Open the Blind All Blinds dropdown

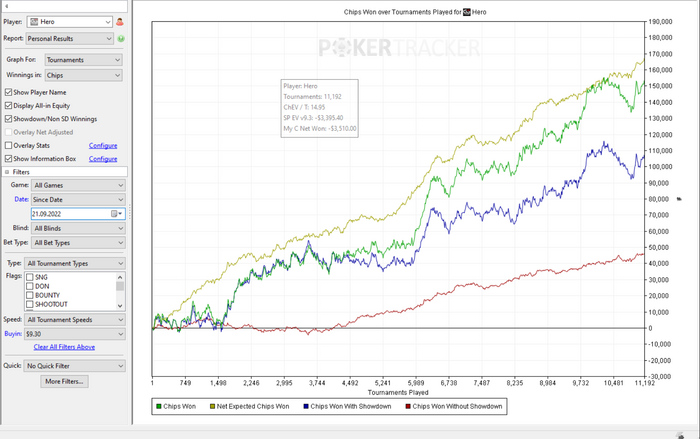[79, 228]
